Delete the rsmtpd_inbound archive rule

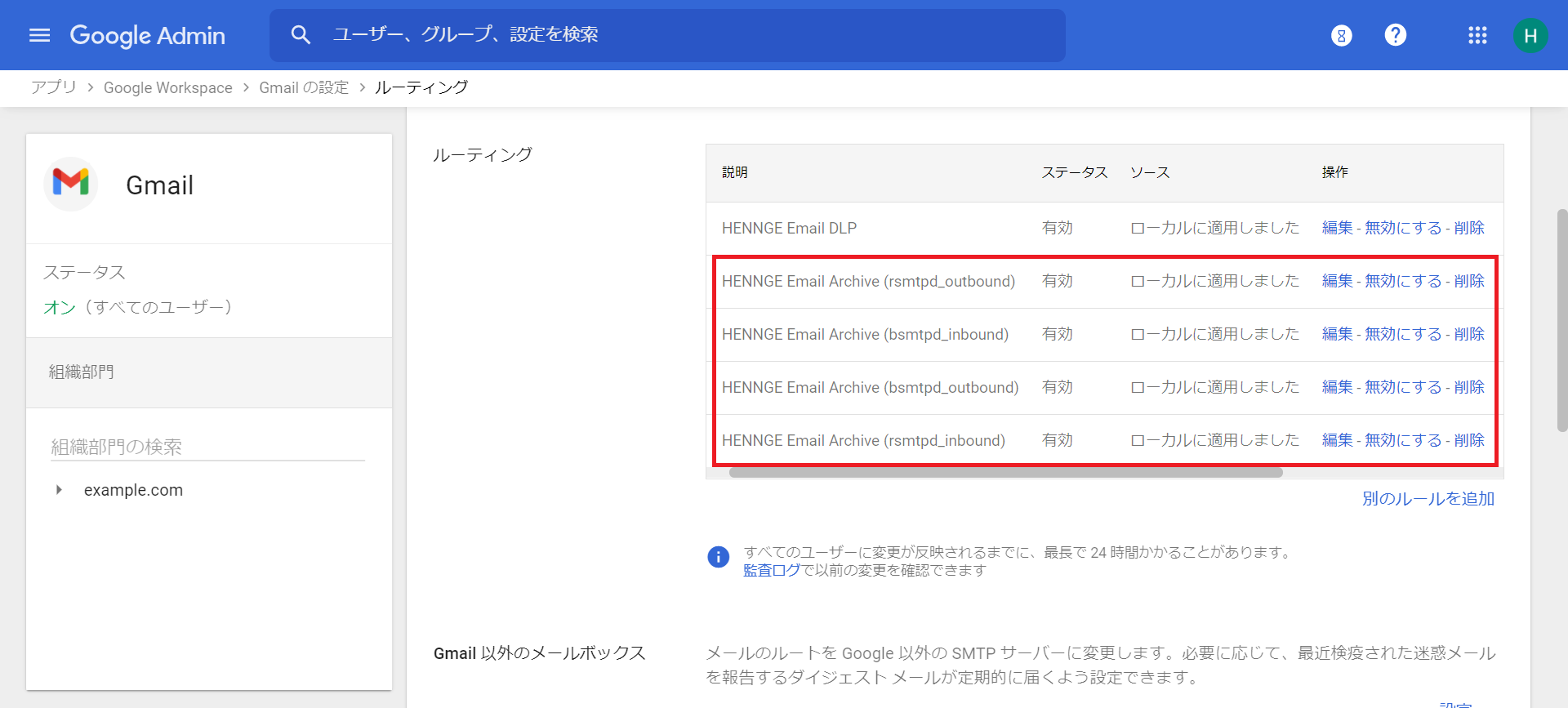(1469, 440)
